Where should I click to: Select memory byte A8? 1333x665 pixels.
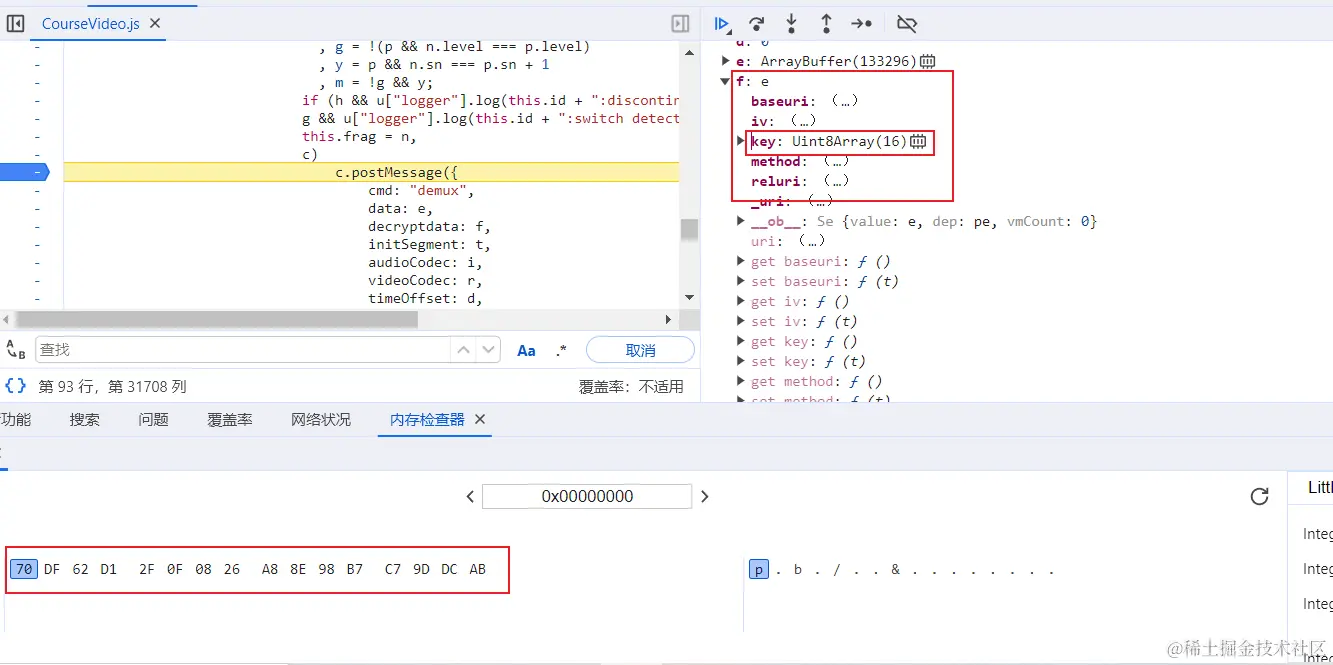click(270, 569)
